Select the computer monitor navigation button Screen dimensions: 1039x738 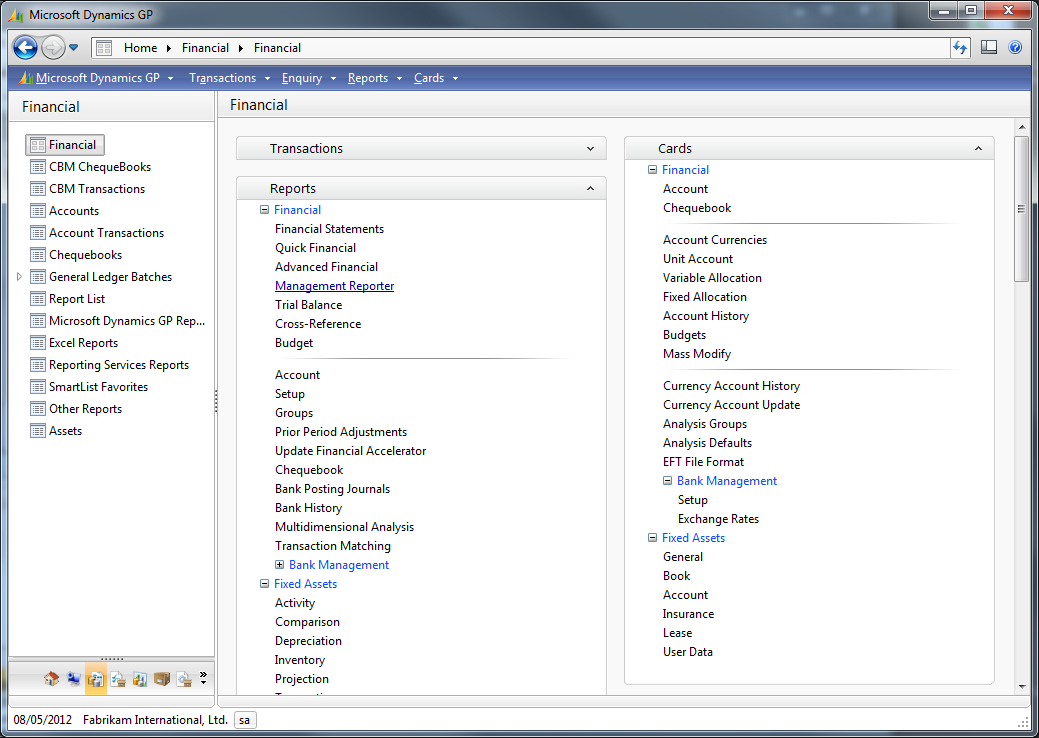tap(74, 679)
